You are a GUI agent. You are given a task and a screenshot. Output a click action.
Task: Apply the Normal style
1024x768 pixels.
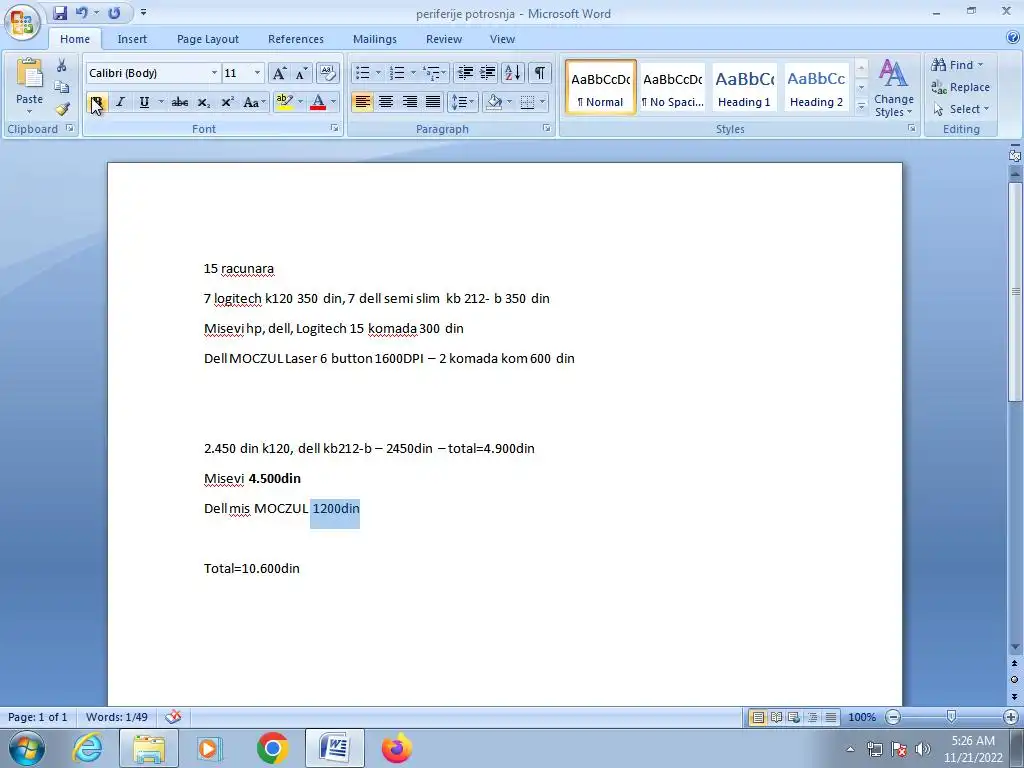click(601, 88)
